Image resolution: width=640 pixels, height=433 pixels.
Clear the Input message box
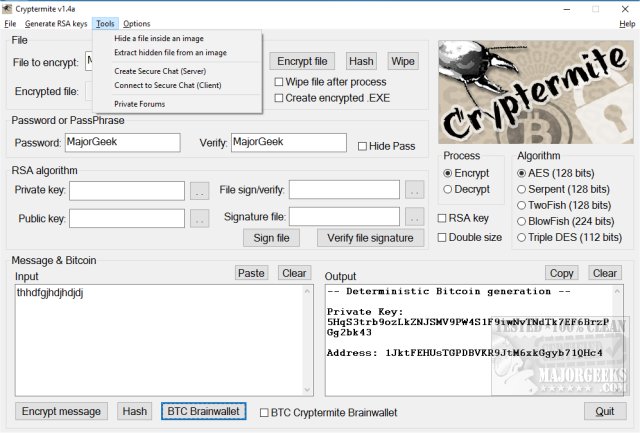(x=294, y=273)
